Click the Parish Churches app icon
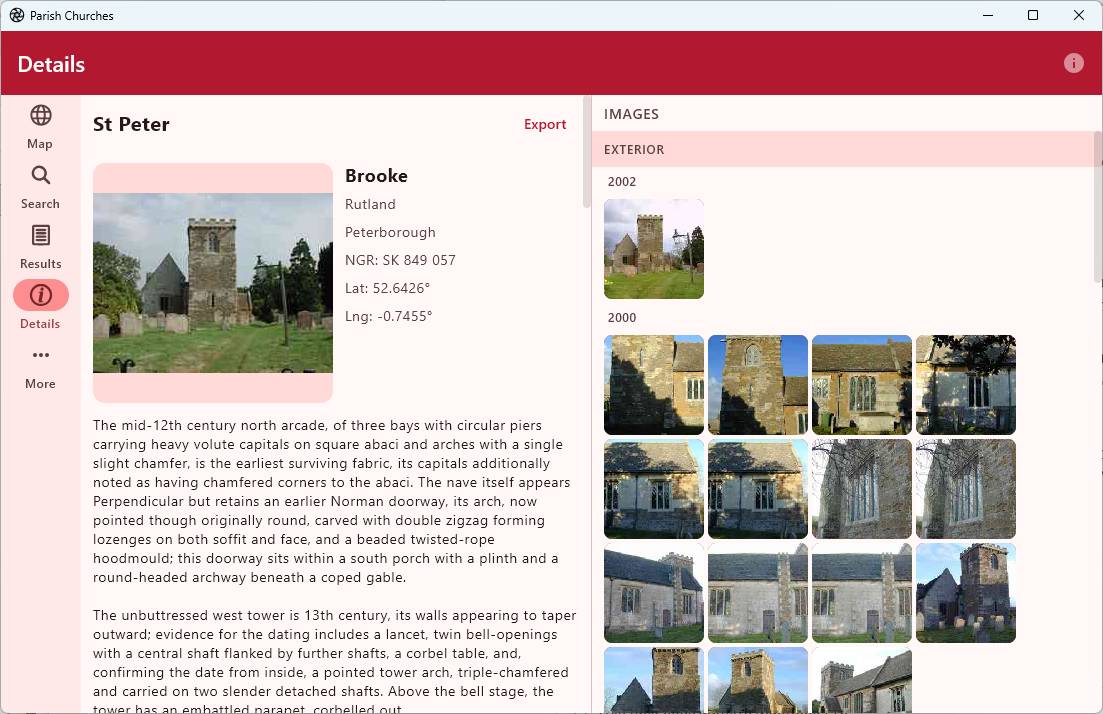 [x=17, y=15]
